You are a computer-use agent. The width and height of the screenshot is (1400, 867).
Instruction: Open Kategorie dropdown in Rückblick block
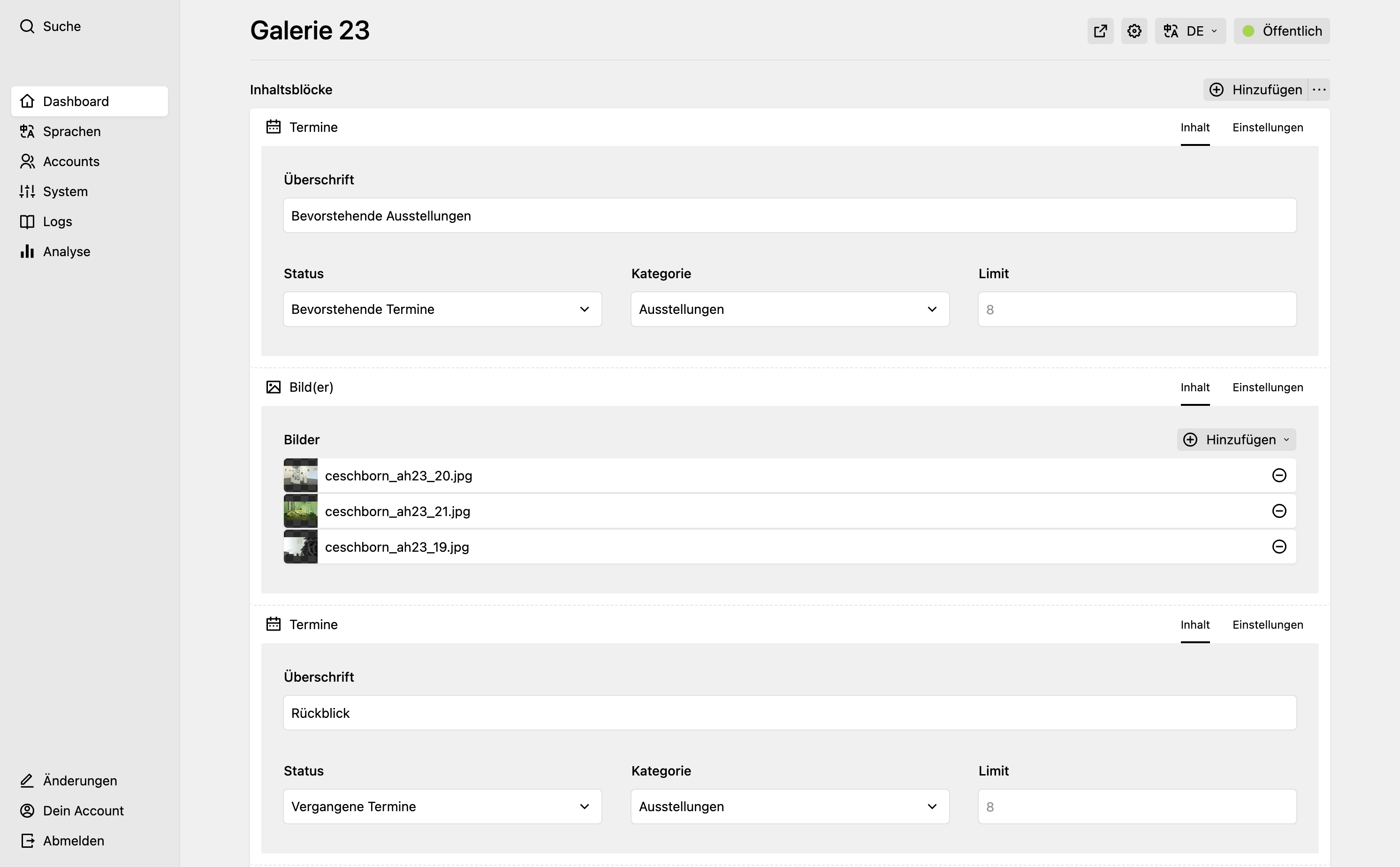[790, 807]
